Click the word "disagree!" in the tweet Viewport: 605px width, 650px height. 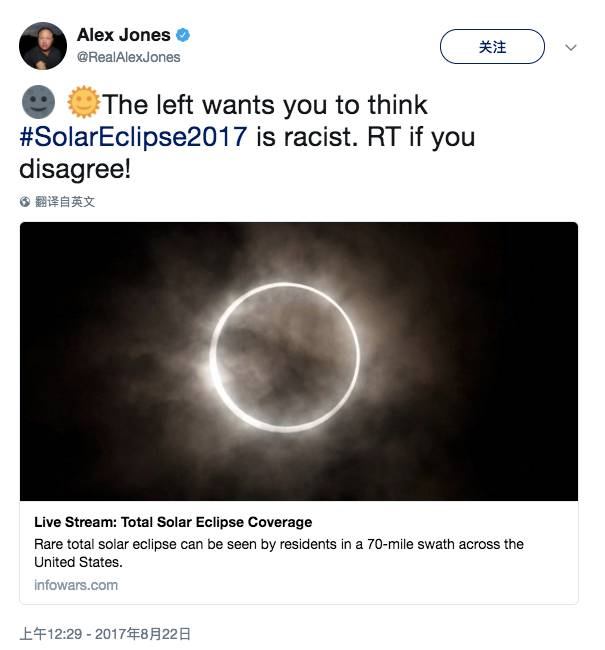point(75,169)
